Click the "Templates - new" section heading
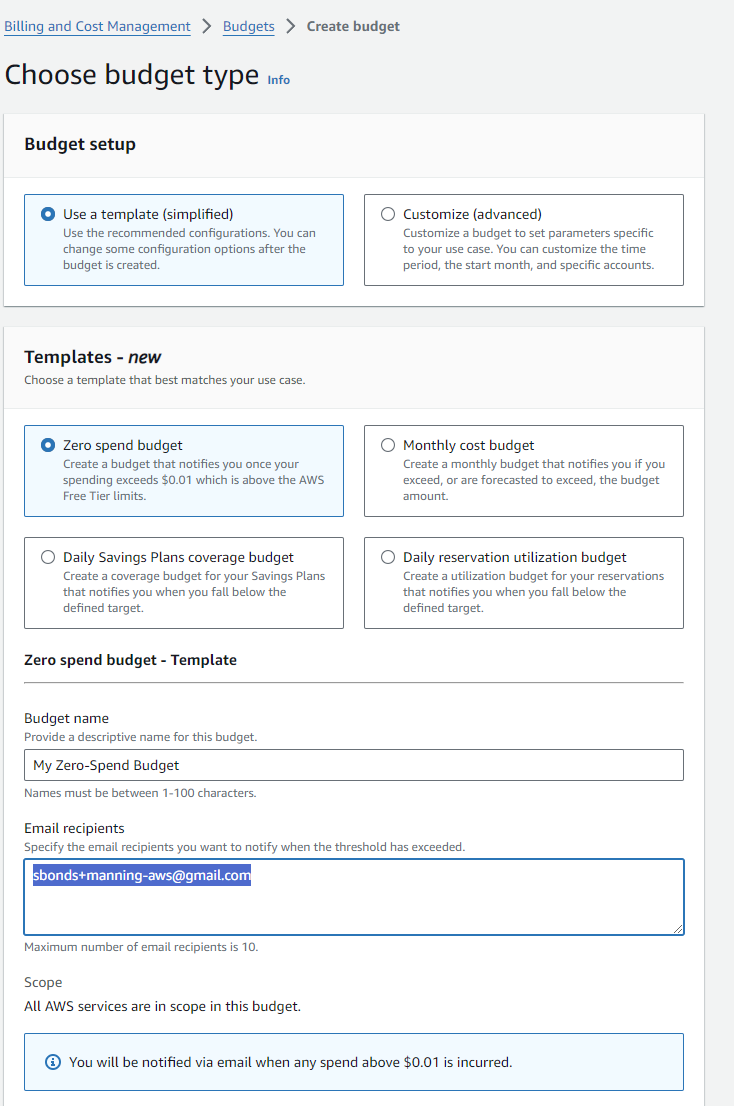The image size is (734, 1106). click(x=92, y=357)
